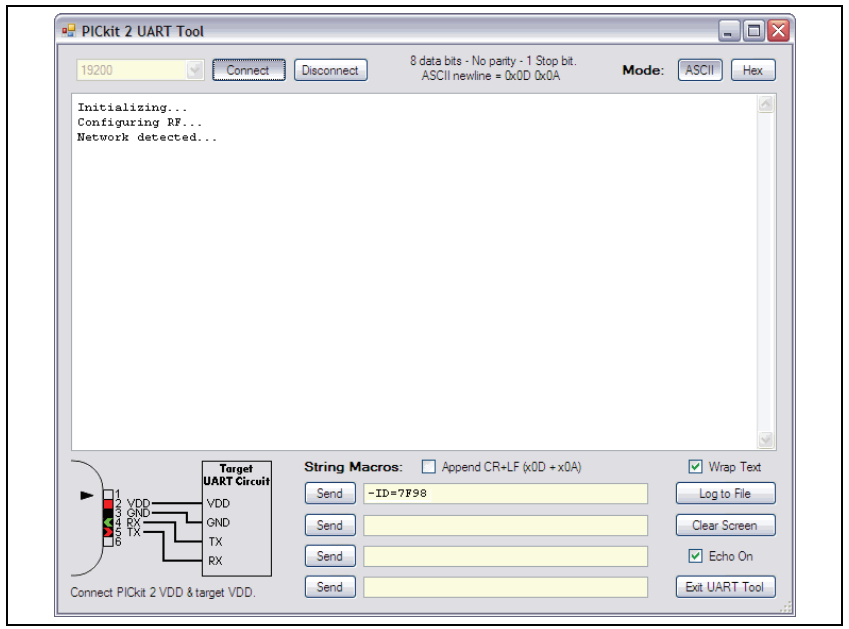Click the macro field containing -ID=7F98

pos(505,494)
